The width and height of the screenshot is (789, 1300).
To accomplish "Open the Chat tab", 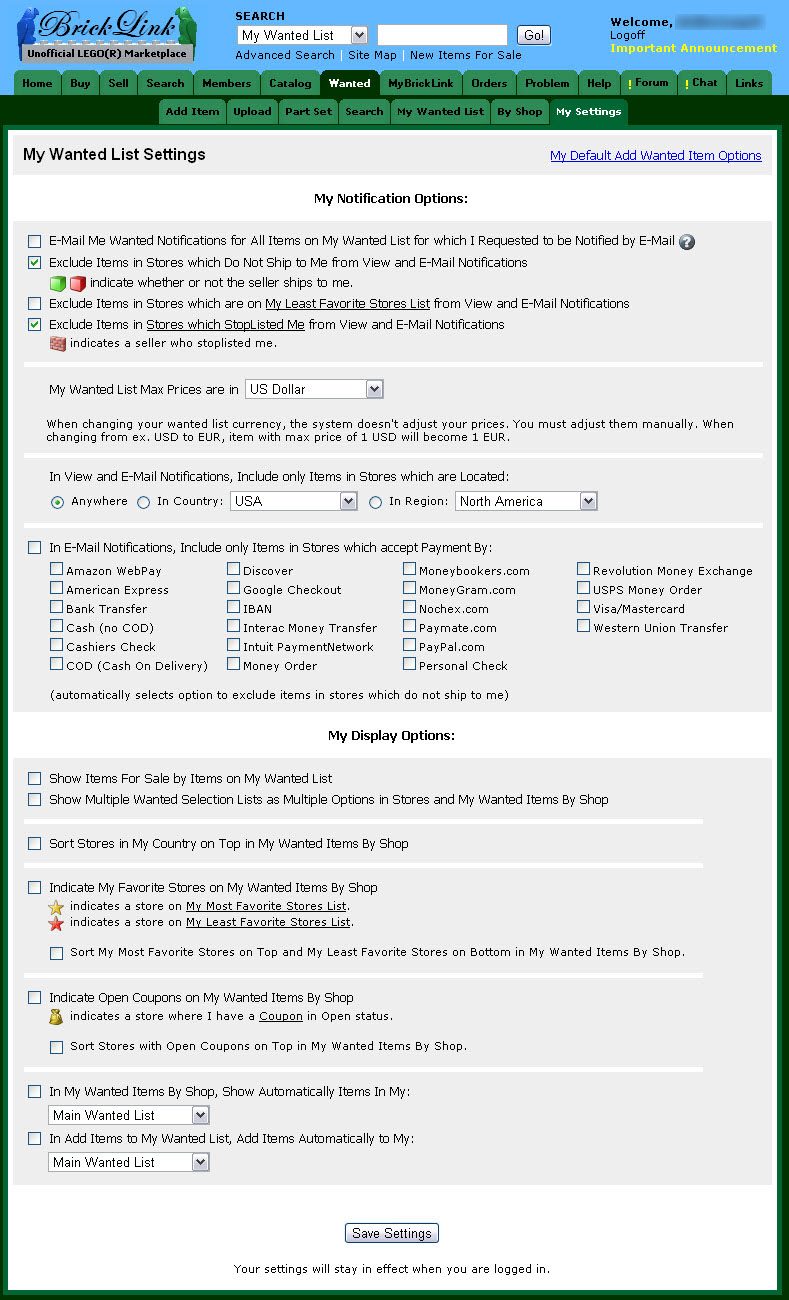I will (x=702, y=83).
